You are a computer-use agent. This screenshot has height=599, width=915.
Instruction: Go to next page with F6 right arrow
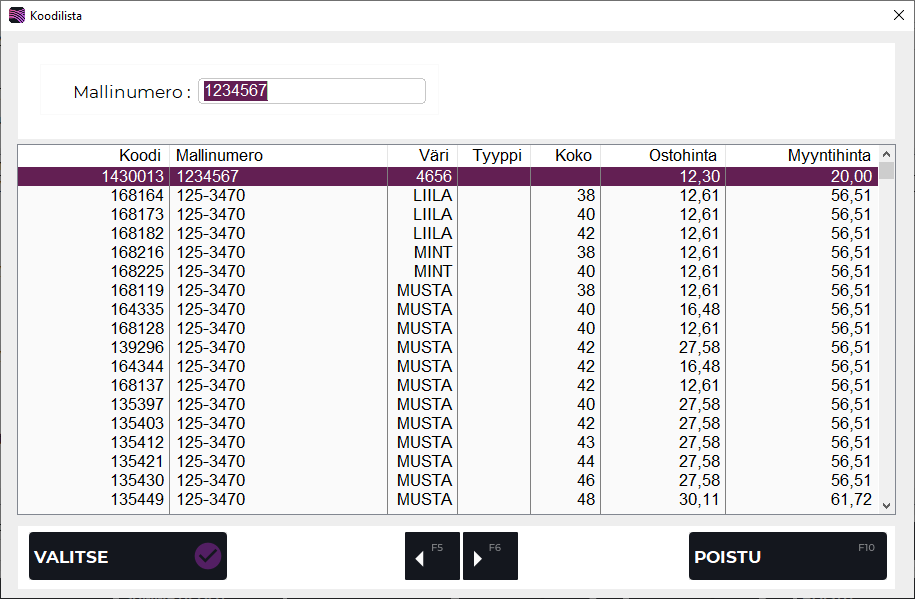click(x=490, y=556)
